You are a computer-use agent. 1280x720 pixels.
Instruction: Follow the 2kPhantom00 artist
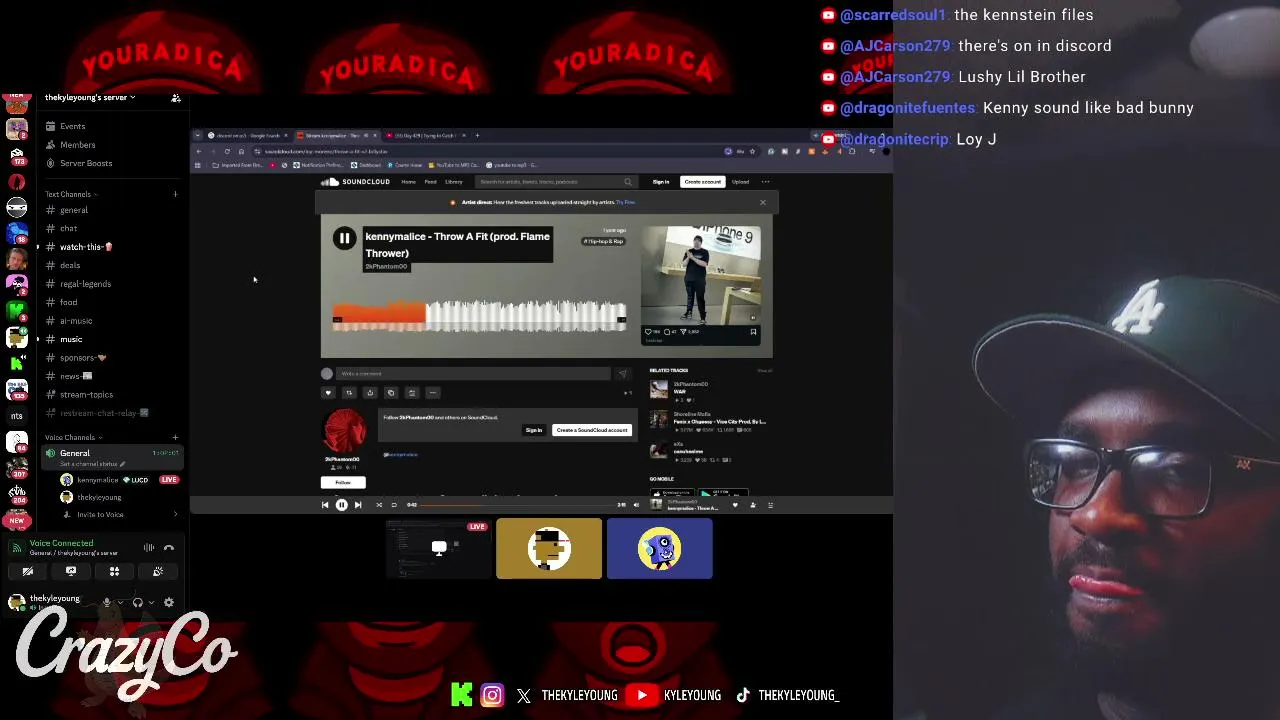point(343,482)
